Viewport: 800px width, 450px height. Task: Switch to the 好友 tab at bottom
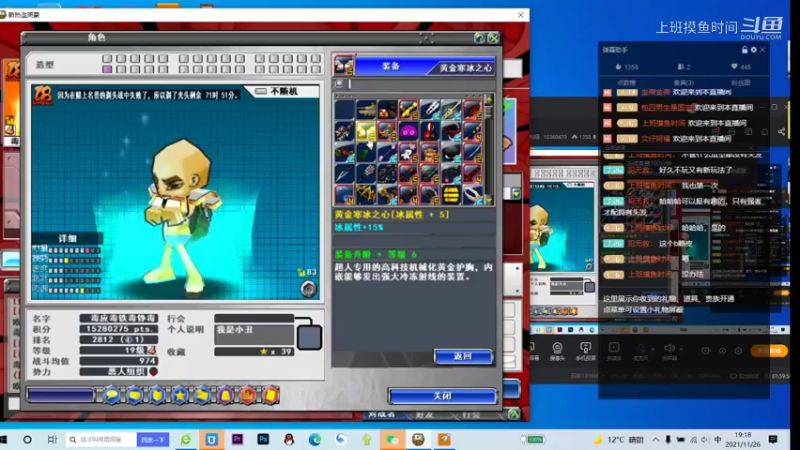(x=424, y=415)
